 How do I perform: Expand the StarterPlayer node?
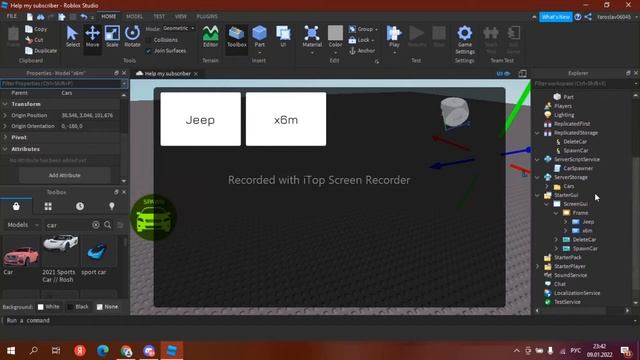(537, 266)
